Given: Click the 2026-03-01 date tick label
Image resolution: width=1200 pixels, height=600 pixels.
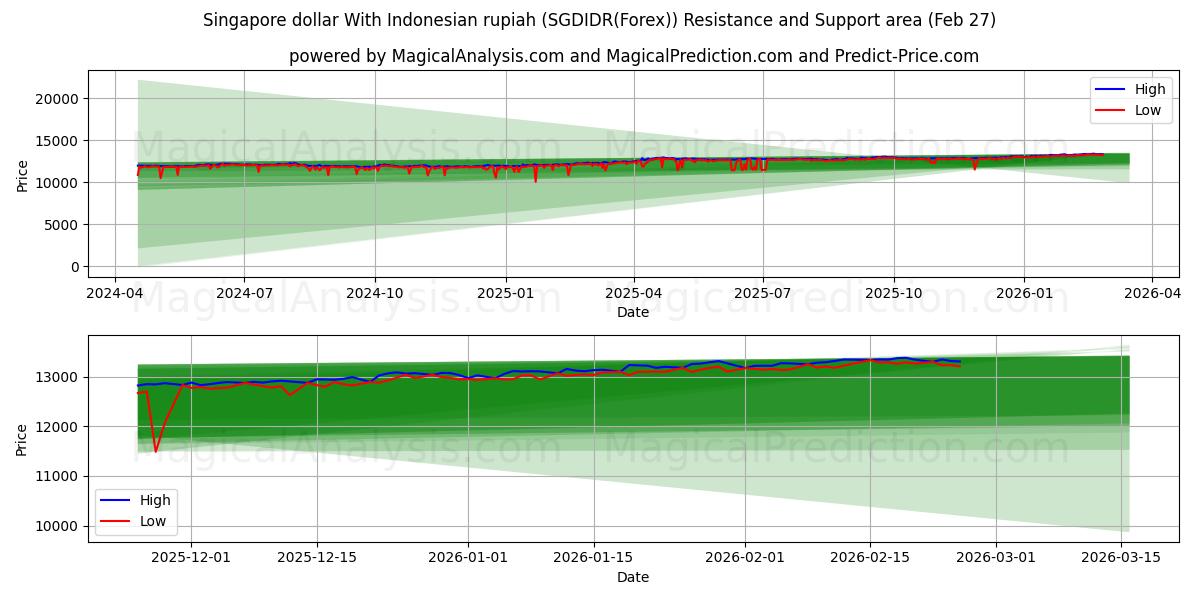Looking at the screenshot, I should (996, 557).
